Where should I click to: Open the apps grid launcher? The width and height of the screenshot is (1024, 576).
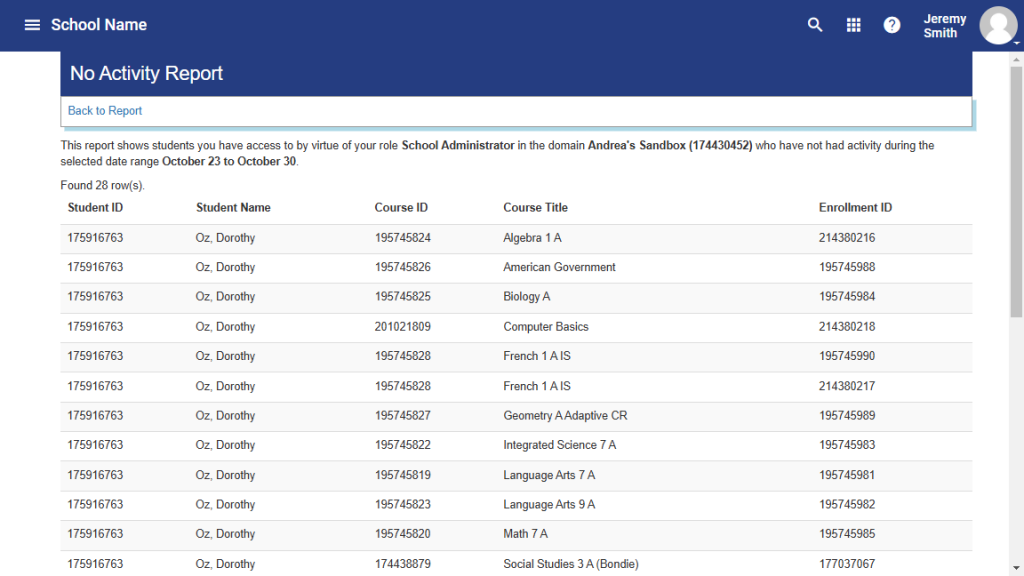tap(853, 25)
